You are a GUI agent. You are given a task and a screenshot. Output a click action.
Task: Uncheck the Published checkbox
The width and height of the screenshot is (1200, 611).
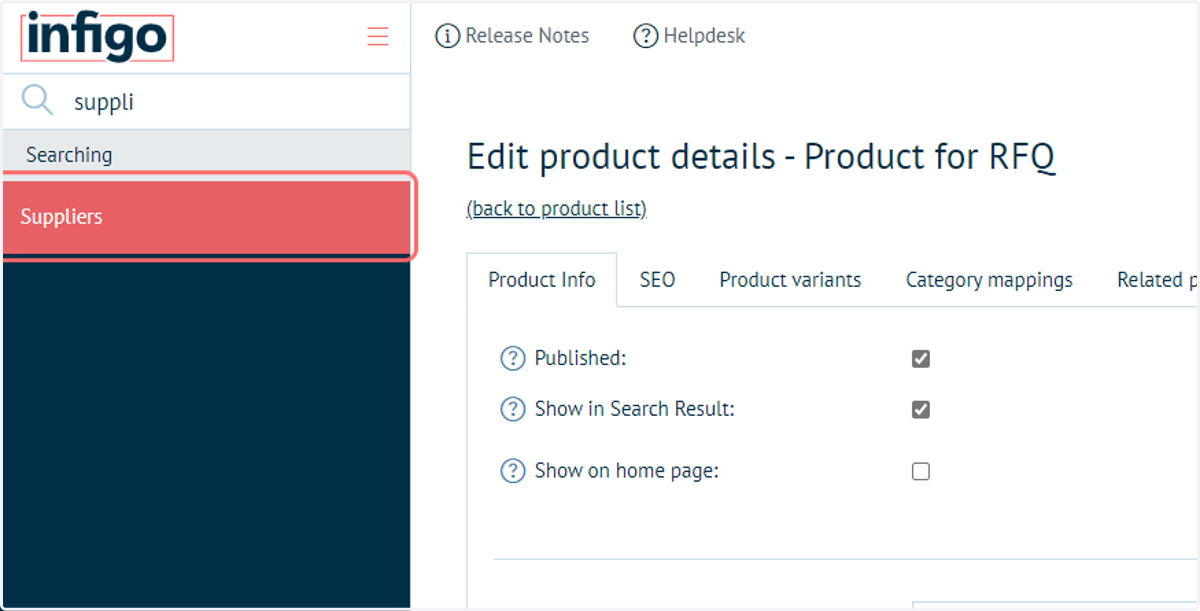pyautogui.click(x=921, y=359)
